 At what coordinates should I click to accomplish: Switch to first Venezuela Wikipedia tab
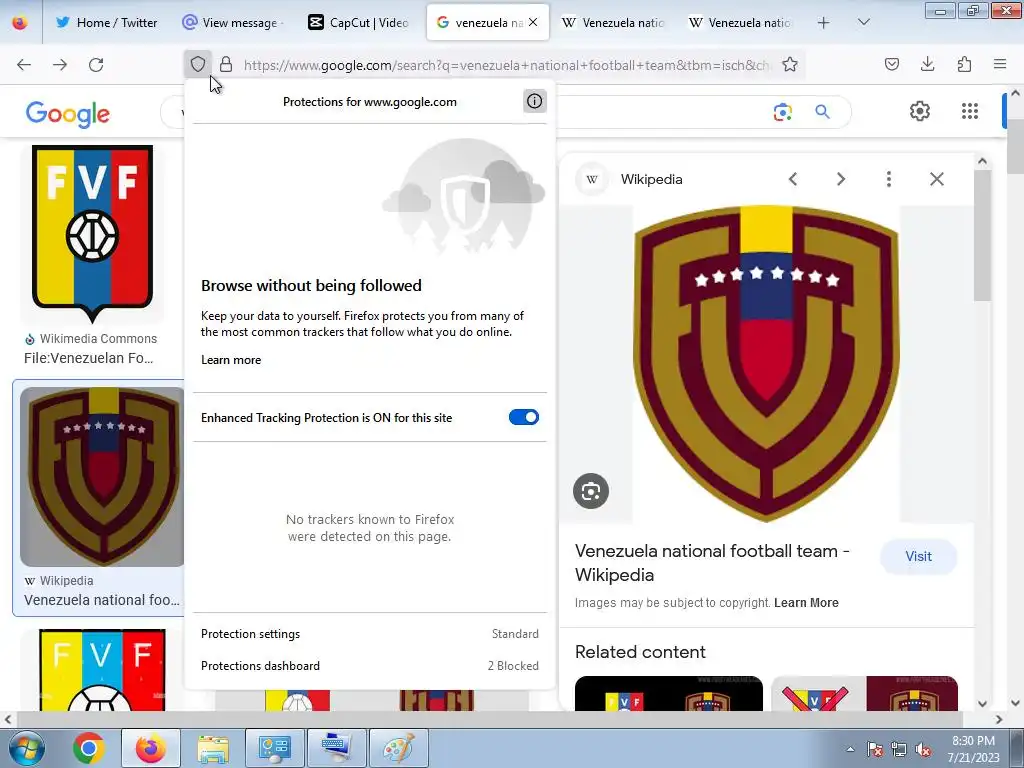(613, 23)
